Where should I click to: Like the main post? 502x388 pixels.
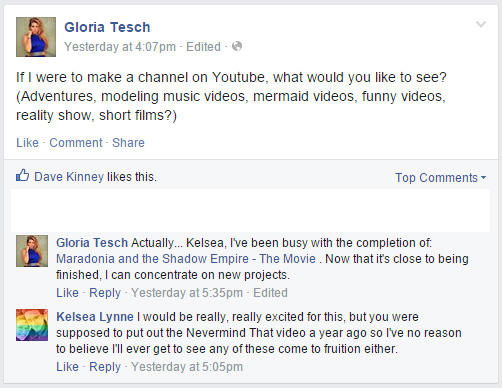(x=27, y=143)
